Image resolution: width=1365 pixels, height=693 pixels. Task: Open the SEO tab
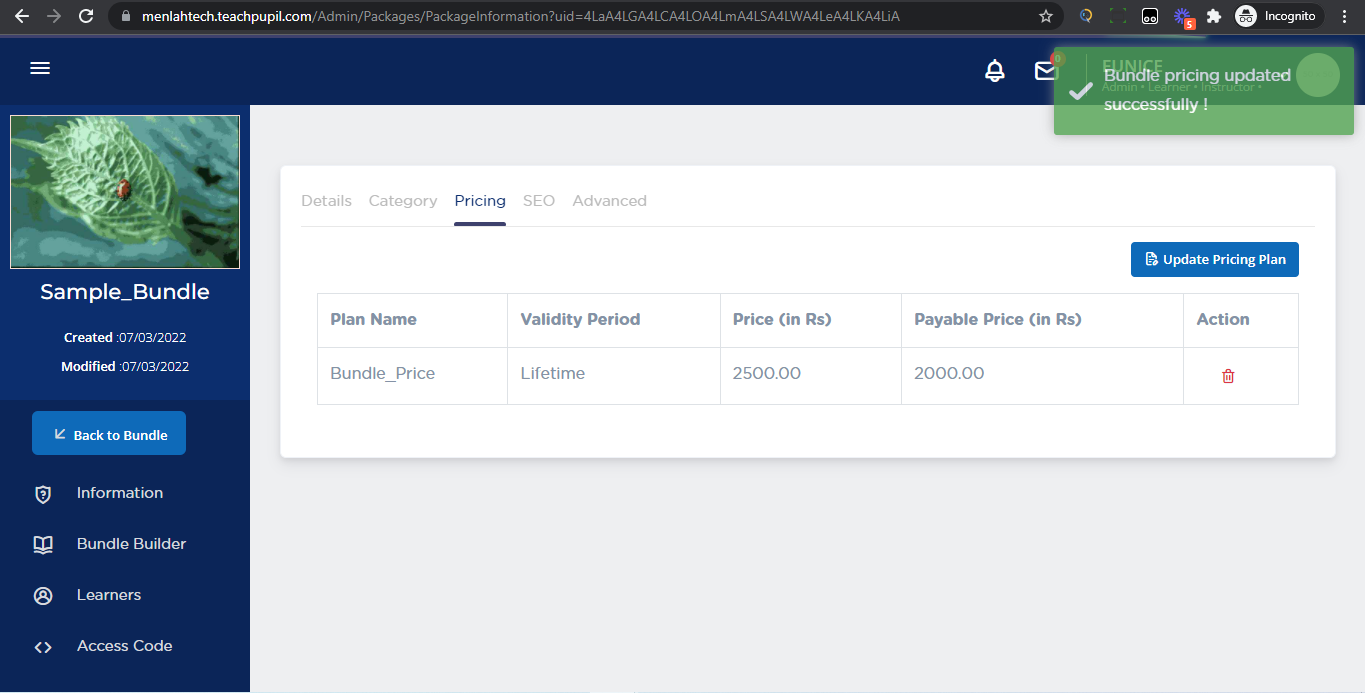538,201
